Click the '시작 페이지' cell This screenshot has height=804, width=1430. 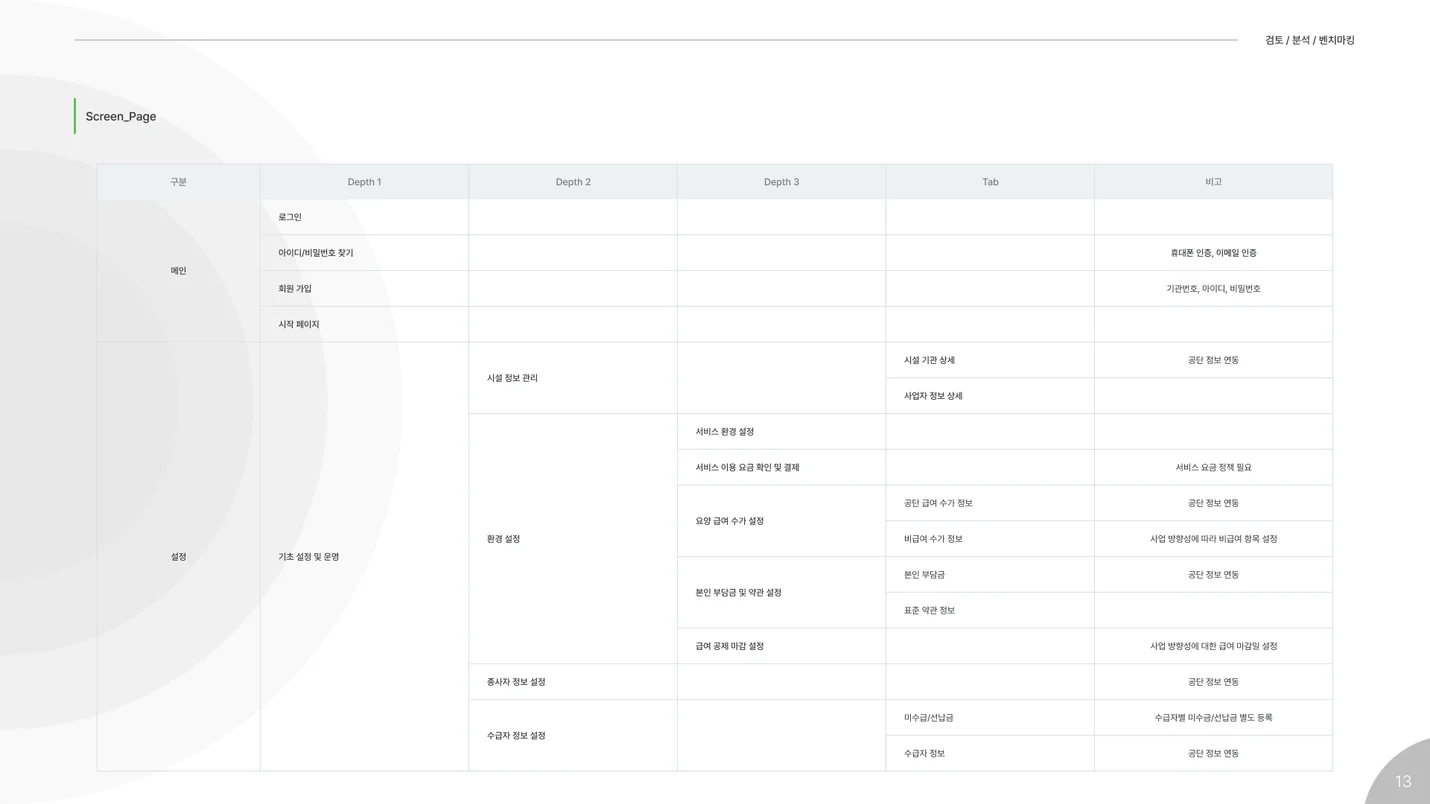coord(364,325)
